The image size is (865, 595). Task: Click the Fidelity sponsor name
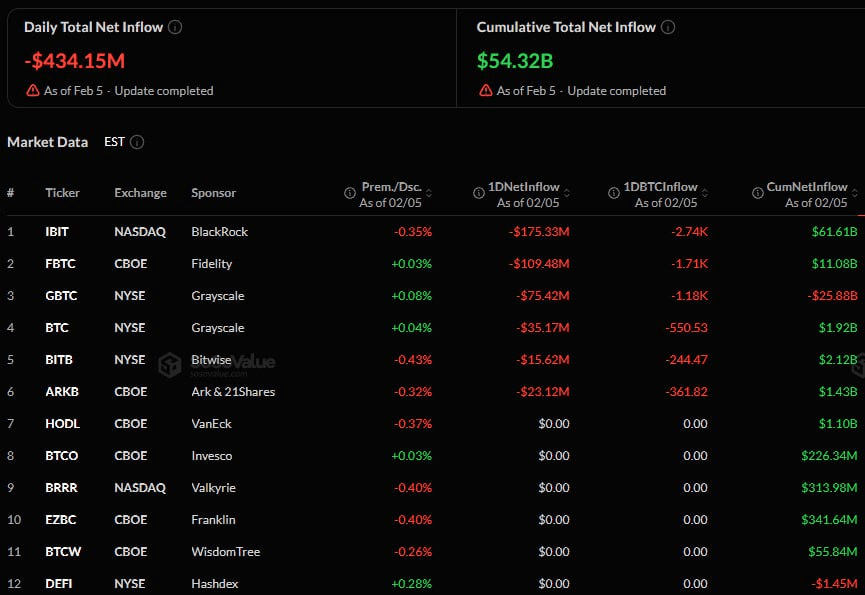212,263
